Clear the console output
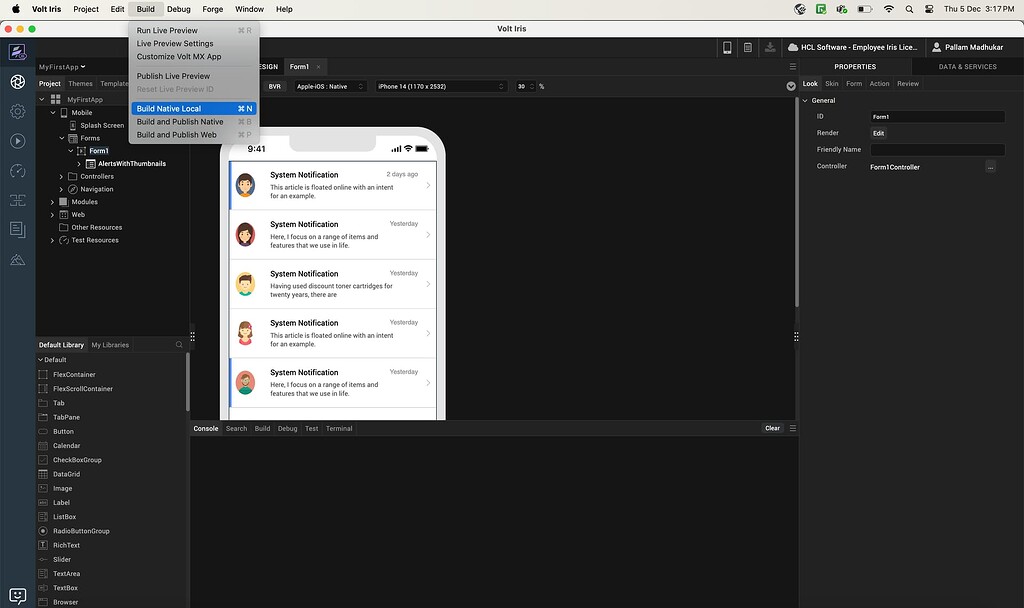This screenshot has width=1024, height=608. point(773,428)
